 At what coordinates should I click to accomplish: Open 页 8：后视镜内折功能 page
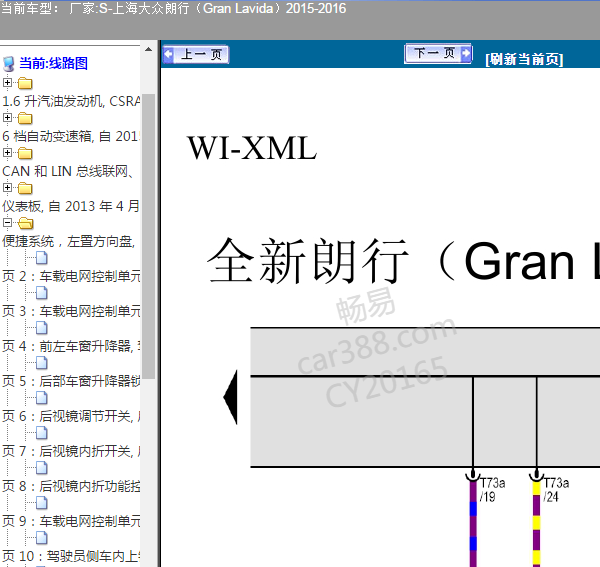coord(71,486)
